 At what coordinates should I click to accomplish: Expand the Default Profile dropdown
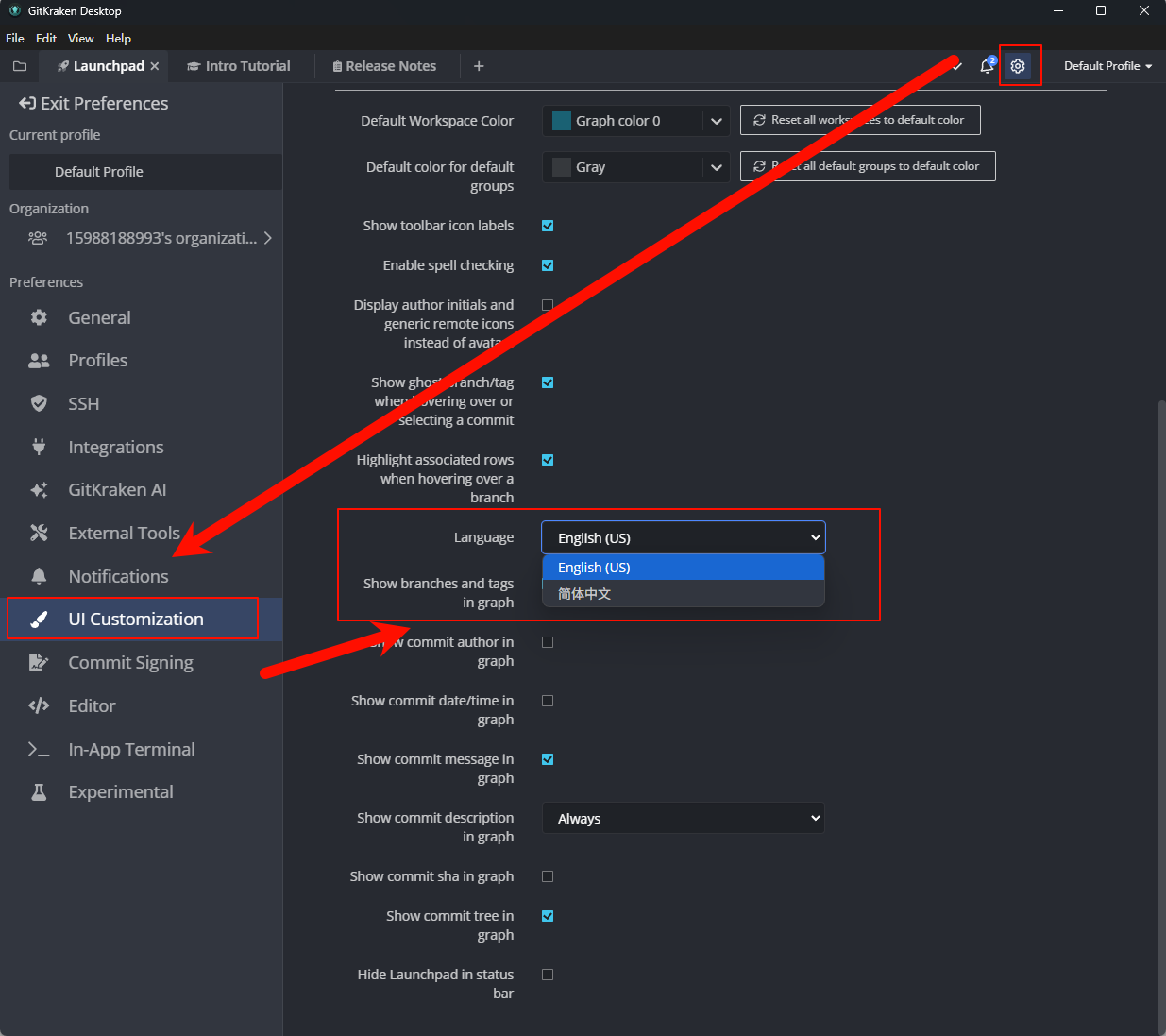tap(1106, 65)
